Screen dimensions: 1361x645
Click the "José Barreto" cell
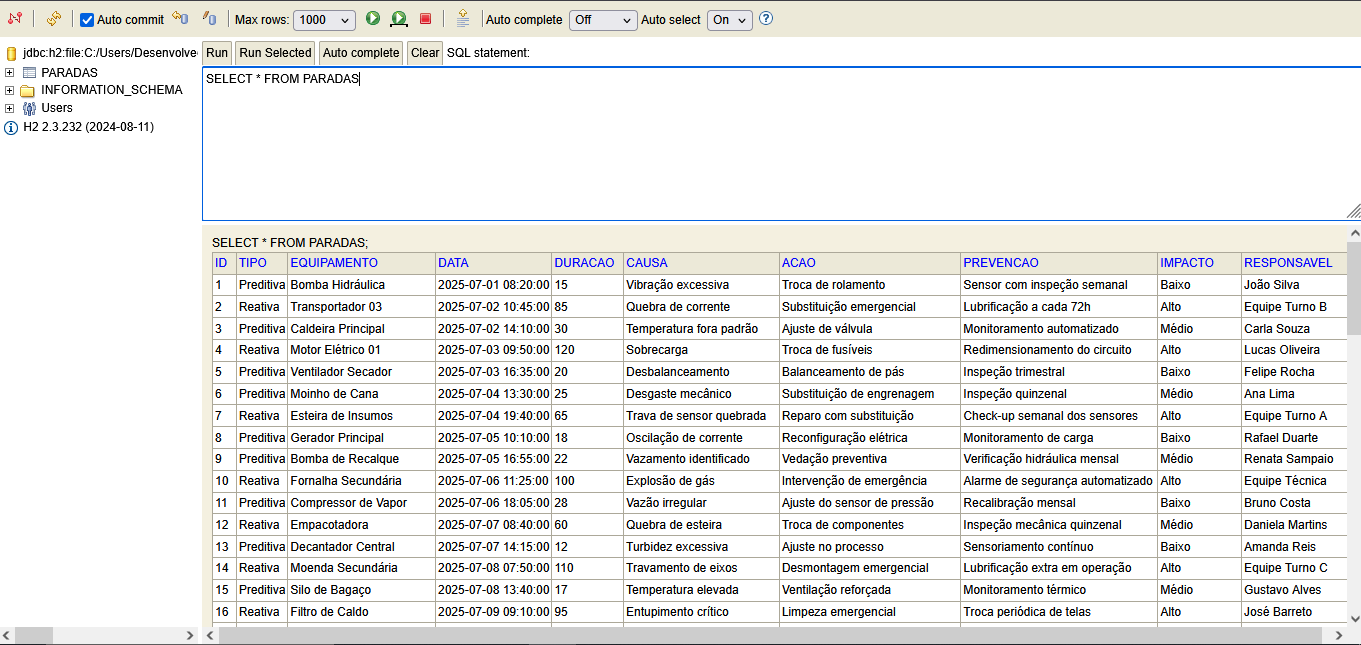[x=1294, y=612]
